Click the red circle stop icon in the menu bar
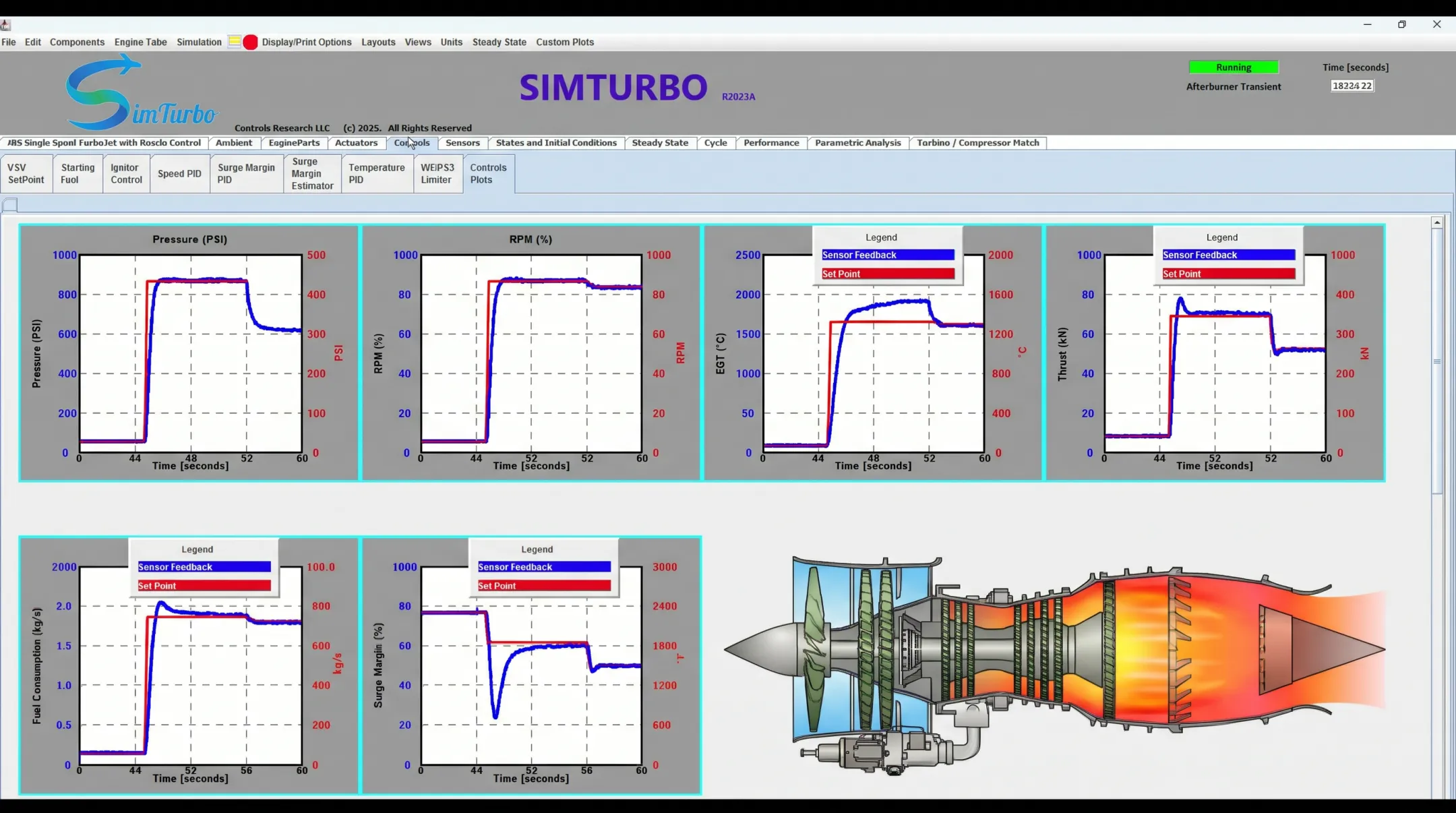The image size is (1456, 813). 250,42
